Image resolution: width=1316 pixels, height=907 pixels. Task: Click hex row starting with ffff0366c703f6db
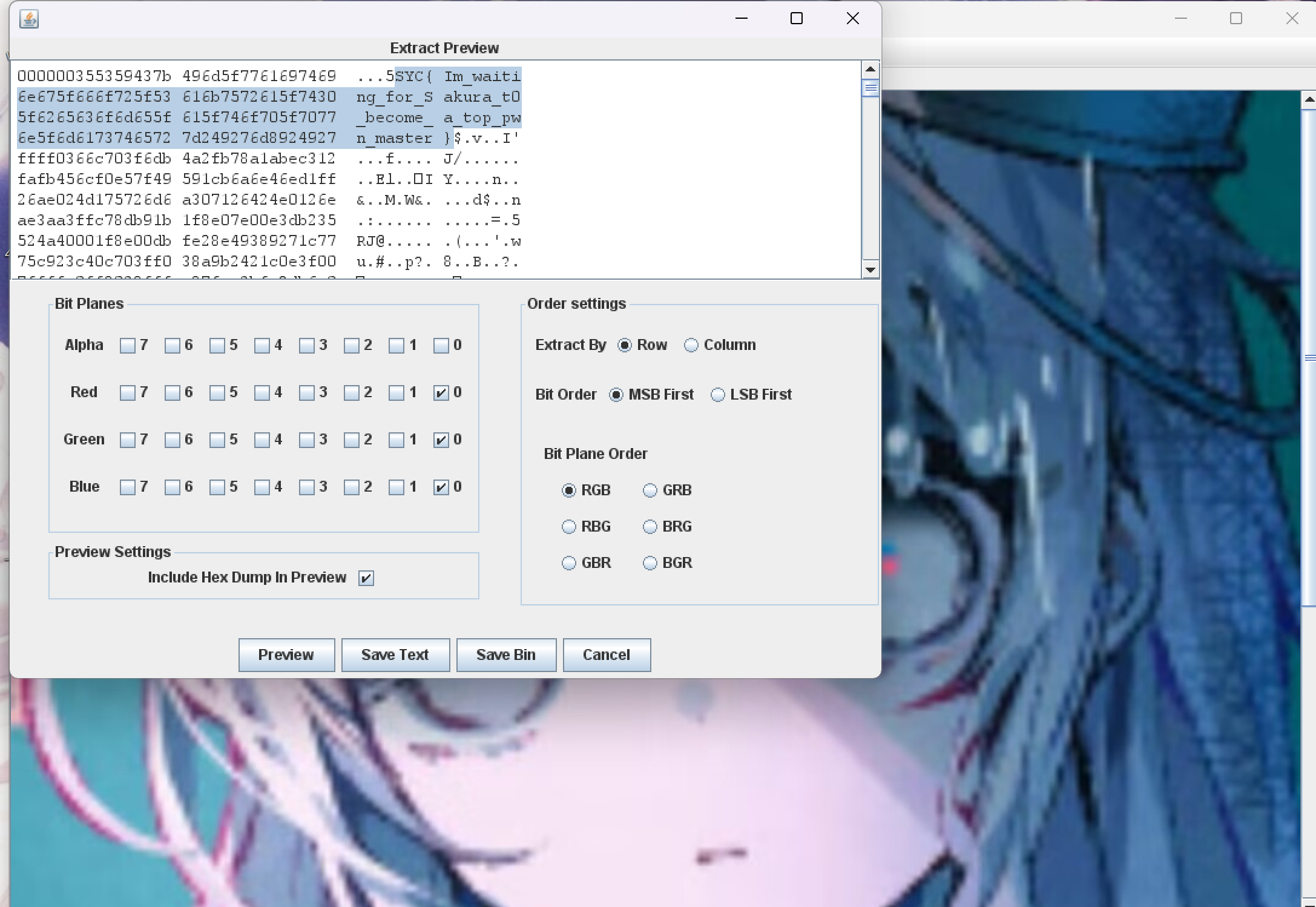tap(269, 159)
